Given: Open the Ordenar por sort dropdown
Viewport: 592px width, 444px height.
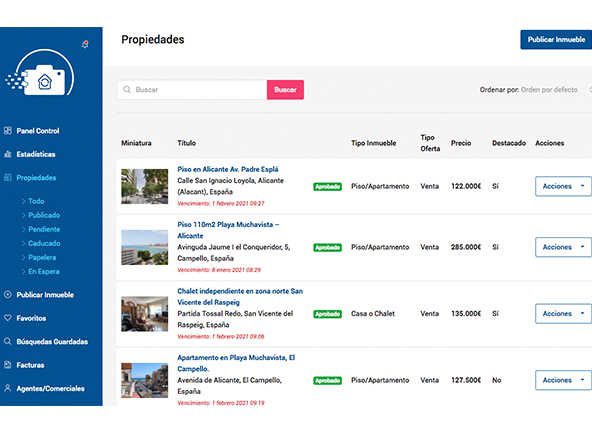Looking at the screenshot, I should (549, 90).
